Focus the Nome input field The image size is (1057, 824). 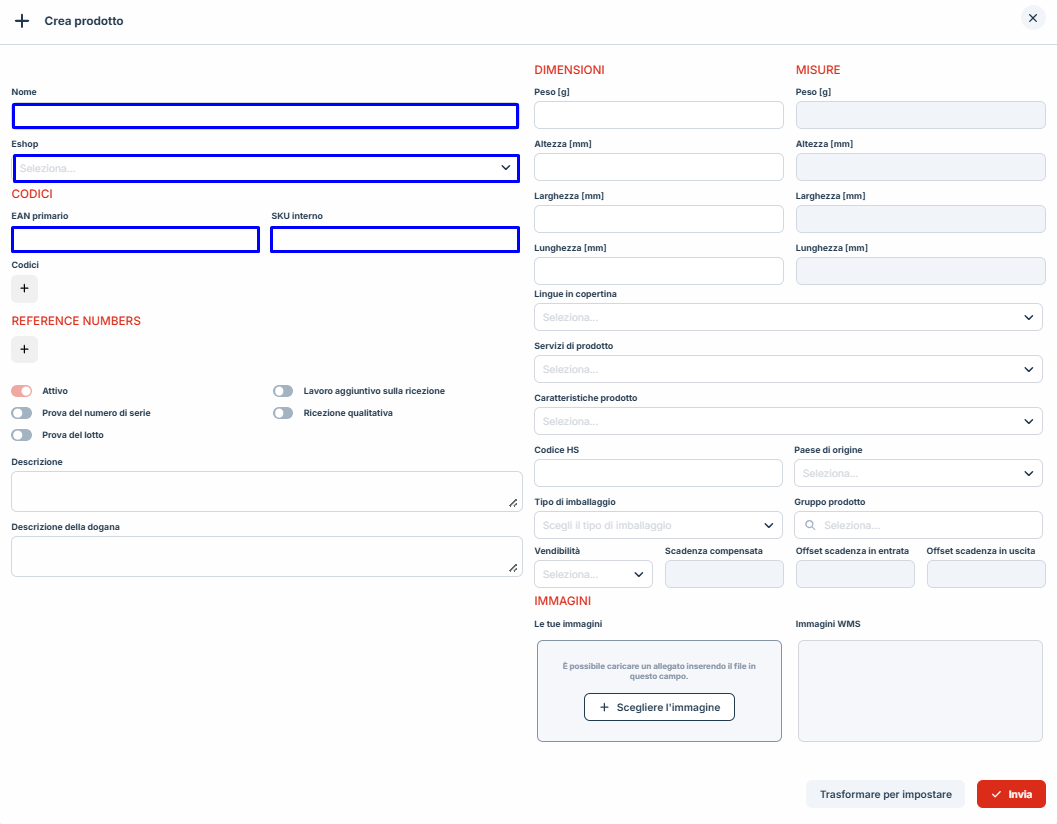point(265,116)
